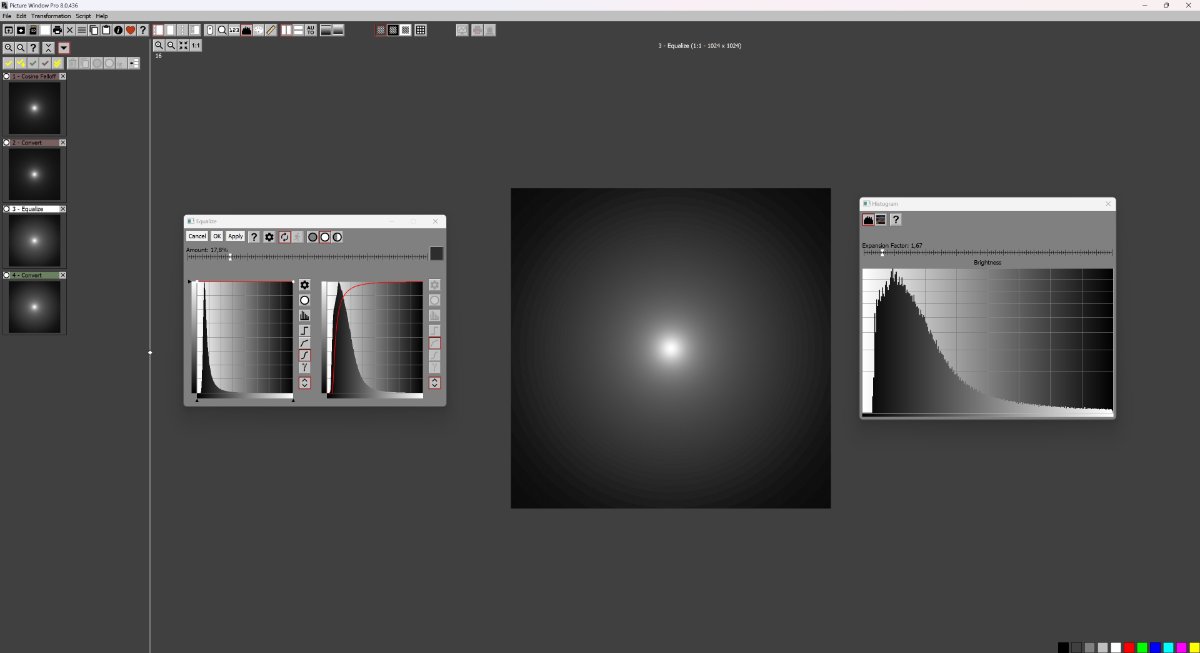This screenshot has height=653, width=1200.
Task: Open the zoom-in magnifier tool
Action: (x=9, y=48)
